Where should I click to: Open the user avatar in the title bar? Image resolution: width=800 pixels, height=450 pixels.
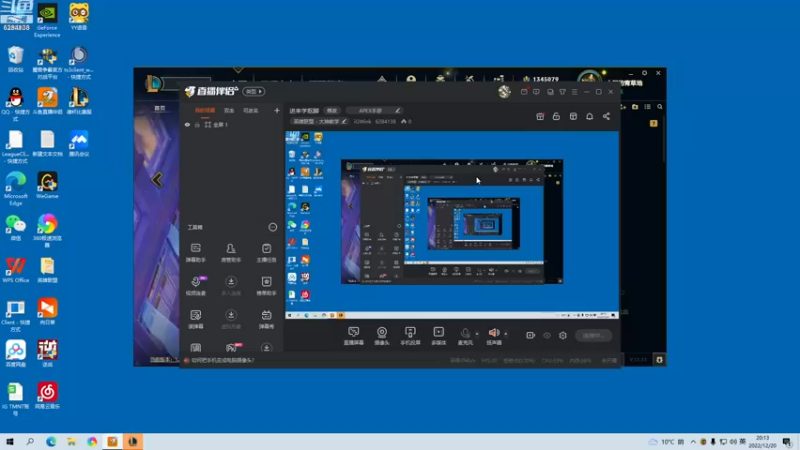504,91
